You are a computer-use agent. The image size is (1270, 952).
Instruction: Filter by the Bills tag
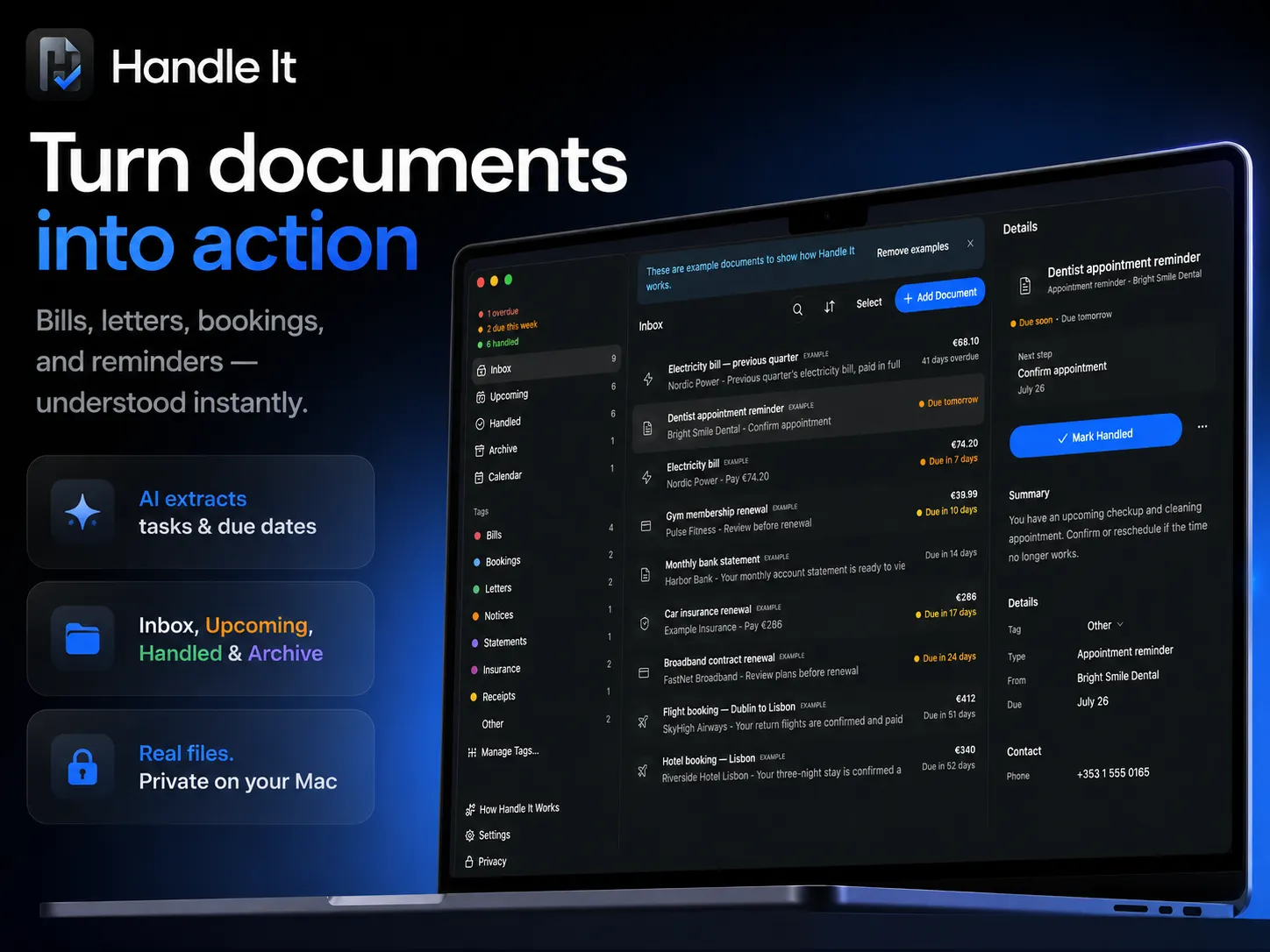[x=543, y=532]
